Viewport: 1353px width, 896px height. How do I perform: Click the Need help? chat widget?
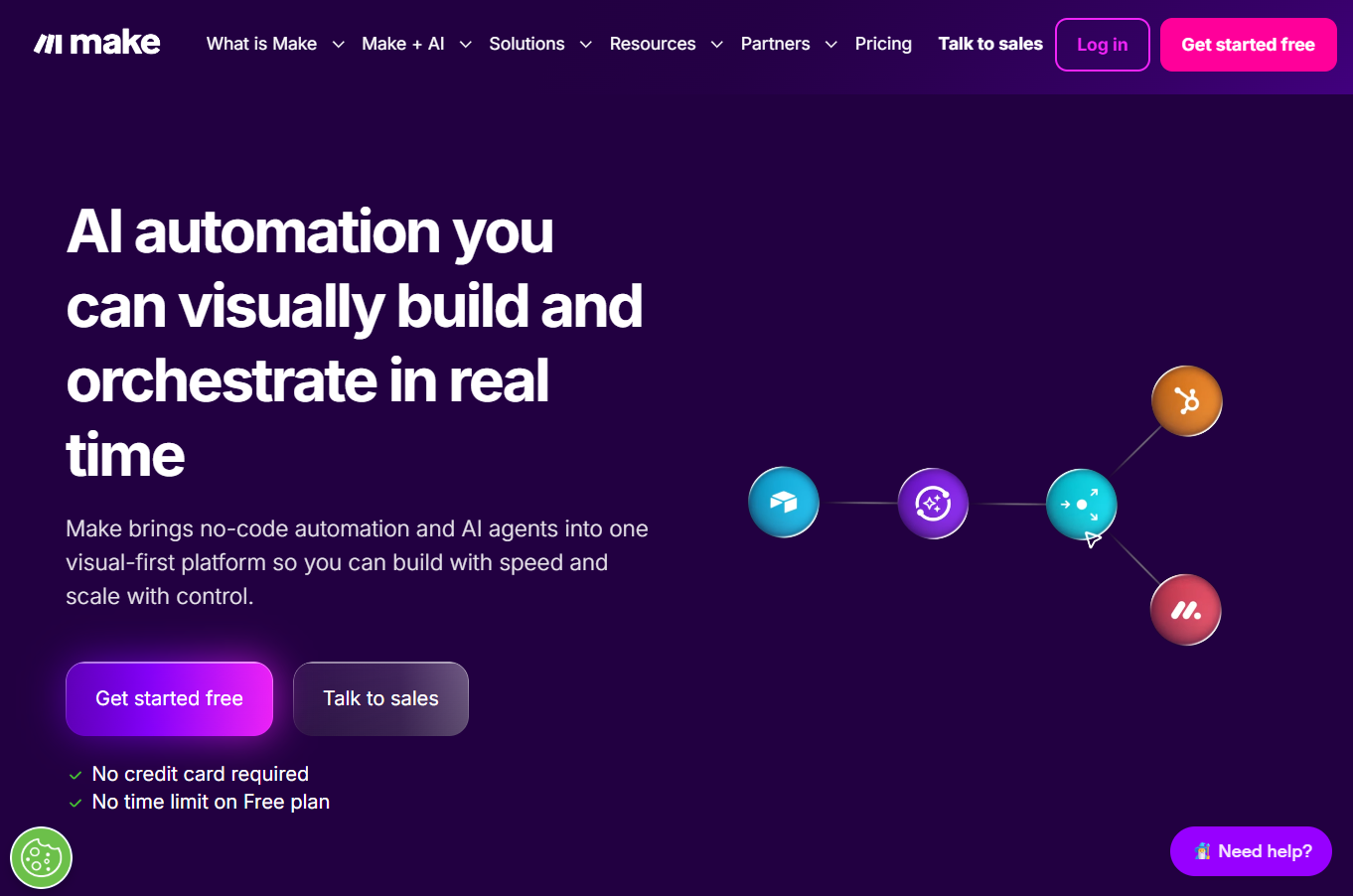1251,851
